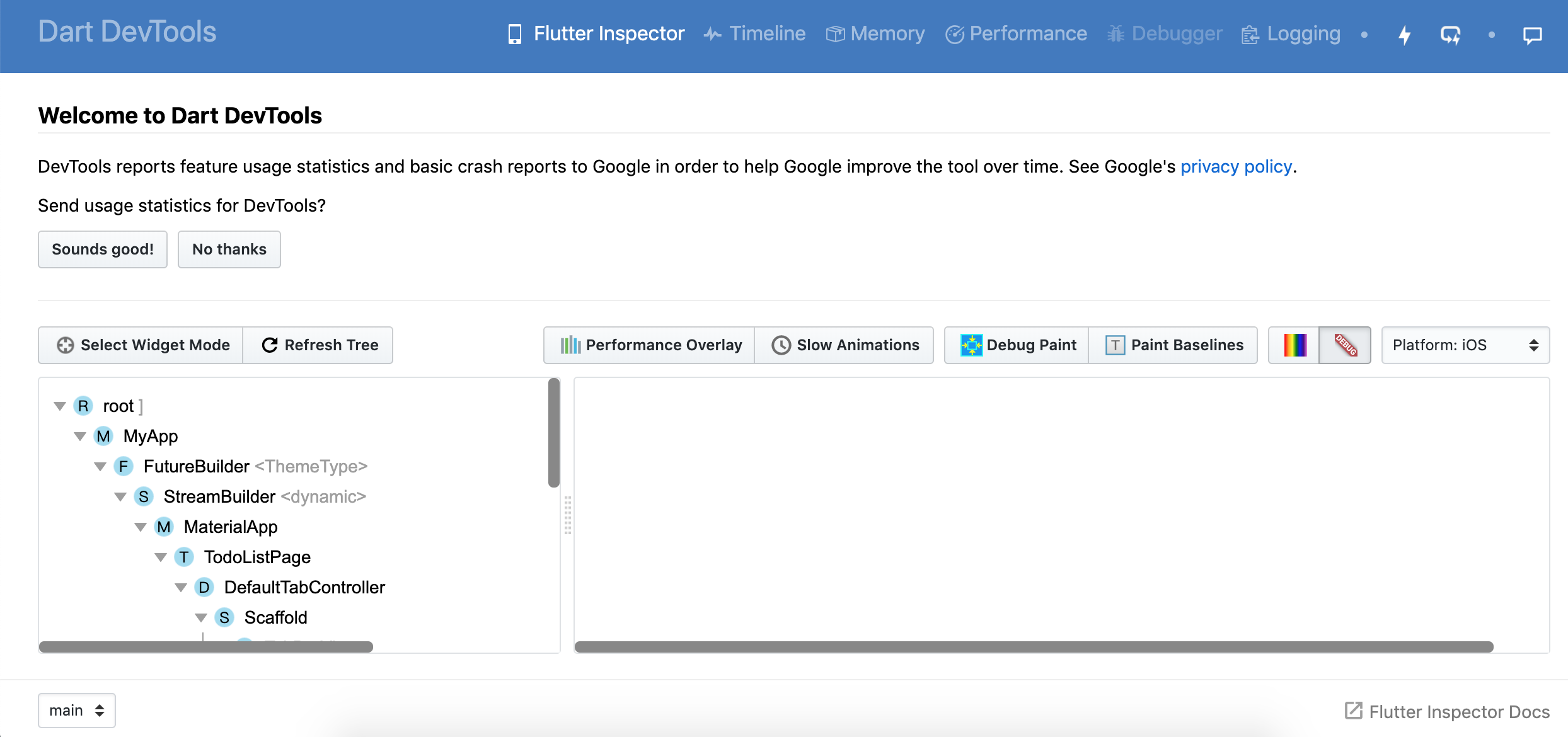This screenshot has height=737, width=1568.
Task: Toggle the rainbow repaint icon
Action: 1294,345
